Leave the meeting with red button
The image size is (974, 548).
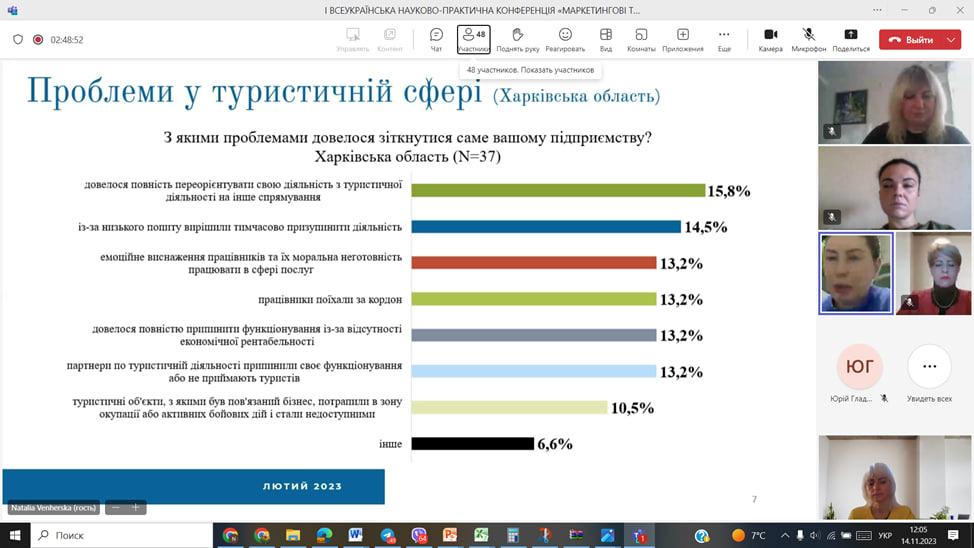pyautogui.click(x=911, y=40)
